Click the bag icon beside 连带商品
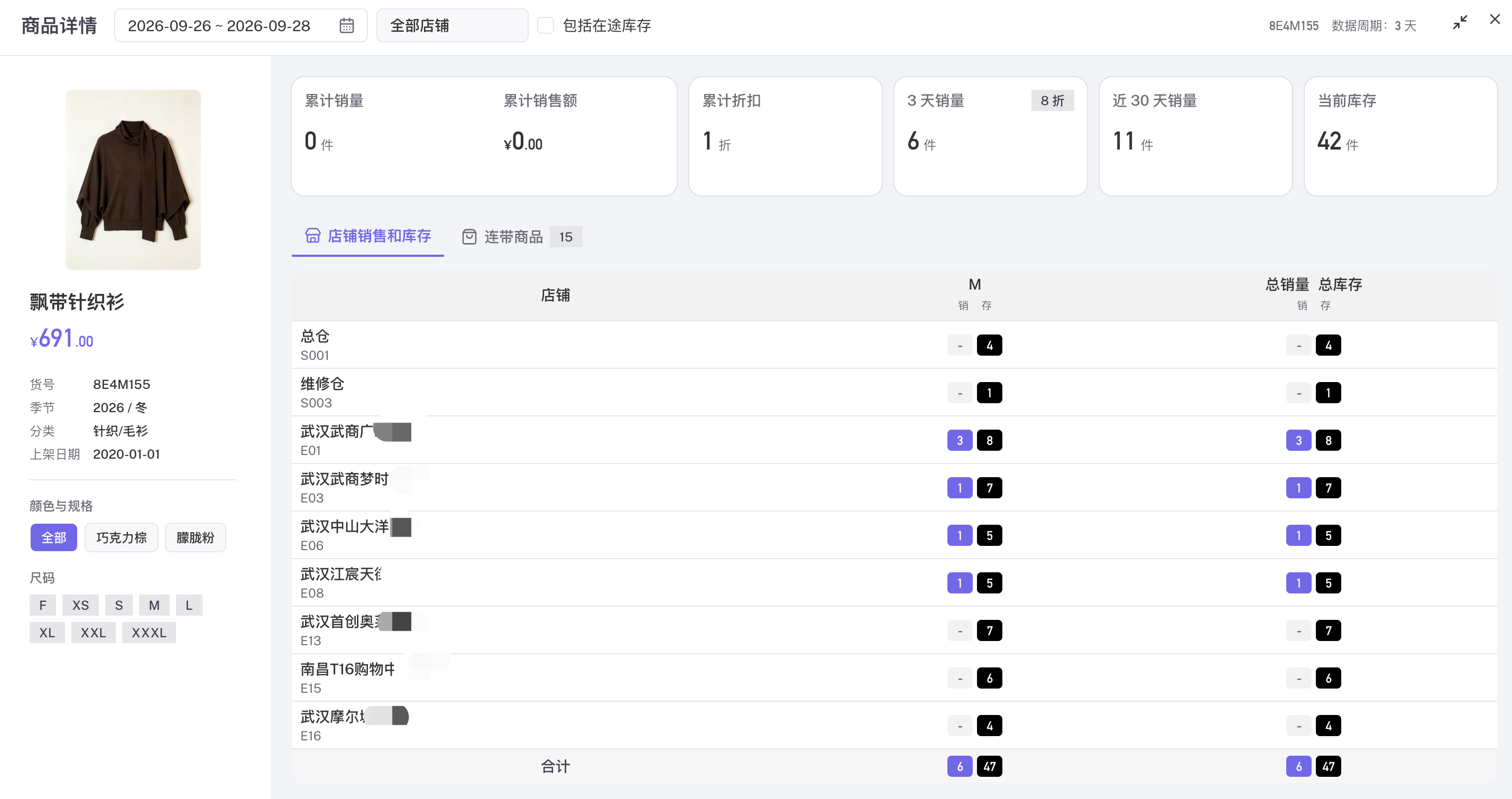Screen dimensions: 1512x799 469,237
